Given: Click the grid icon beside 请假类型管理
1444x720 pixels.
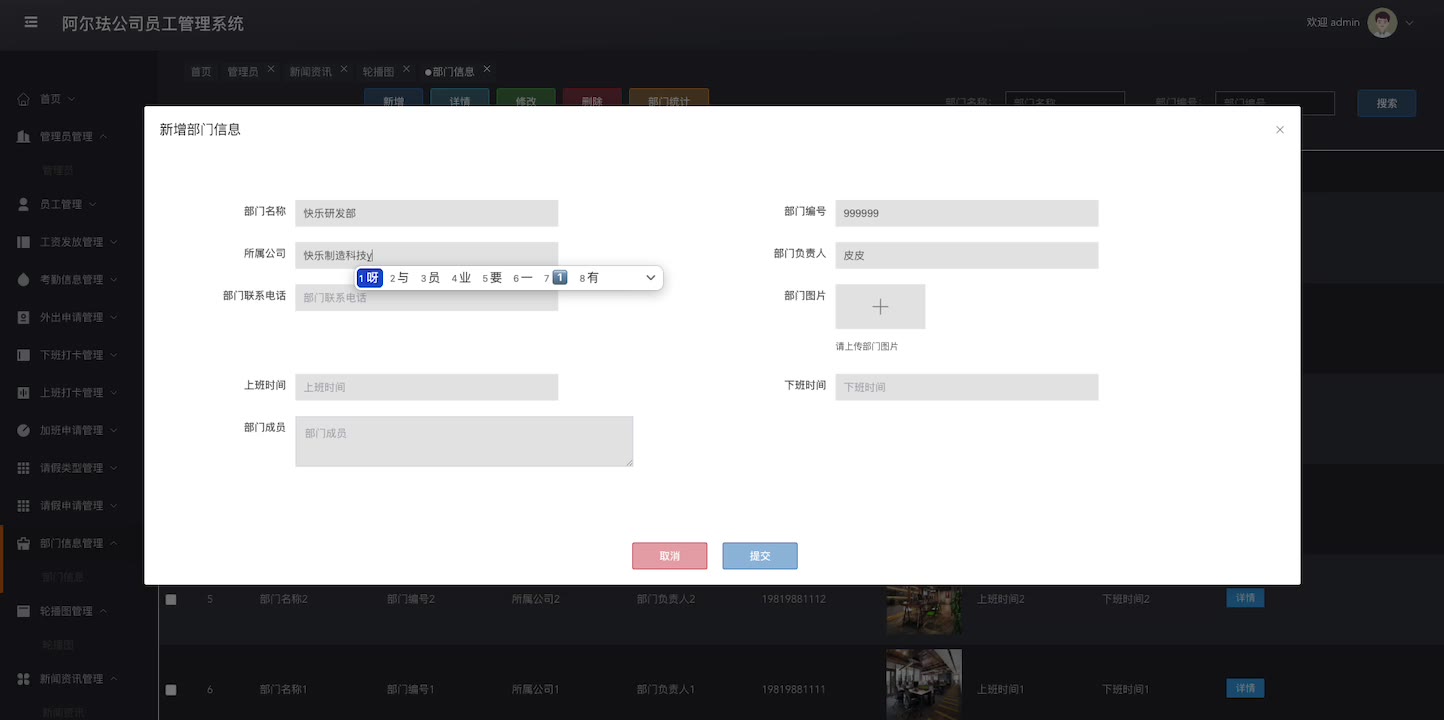Looking at the screenshot, I should pos(24,468).
